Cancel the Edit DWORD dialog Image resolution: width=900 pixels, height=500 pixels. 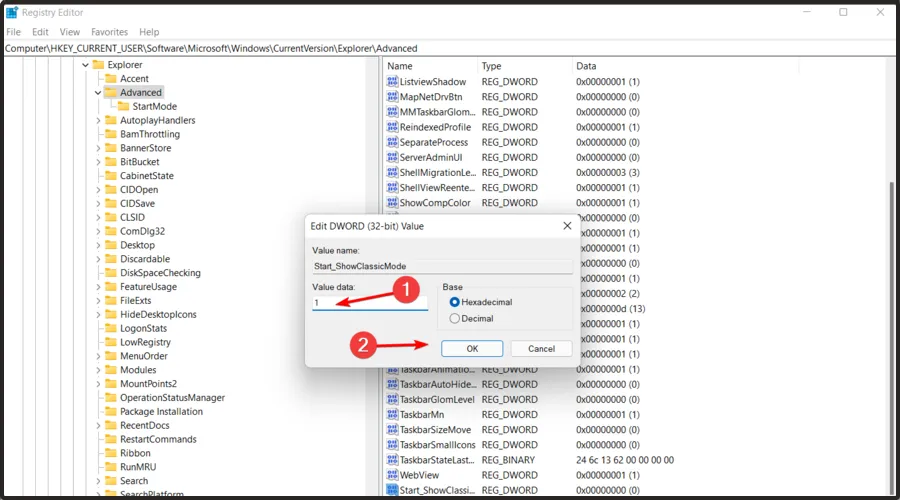(541, 348)
